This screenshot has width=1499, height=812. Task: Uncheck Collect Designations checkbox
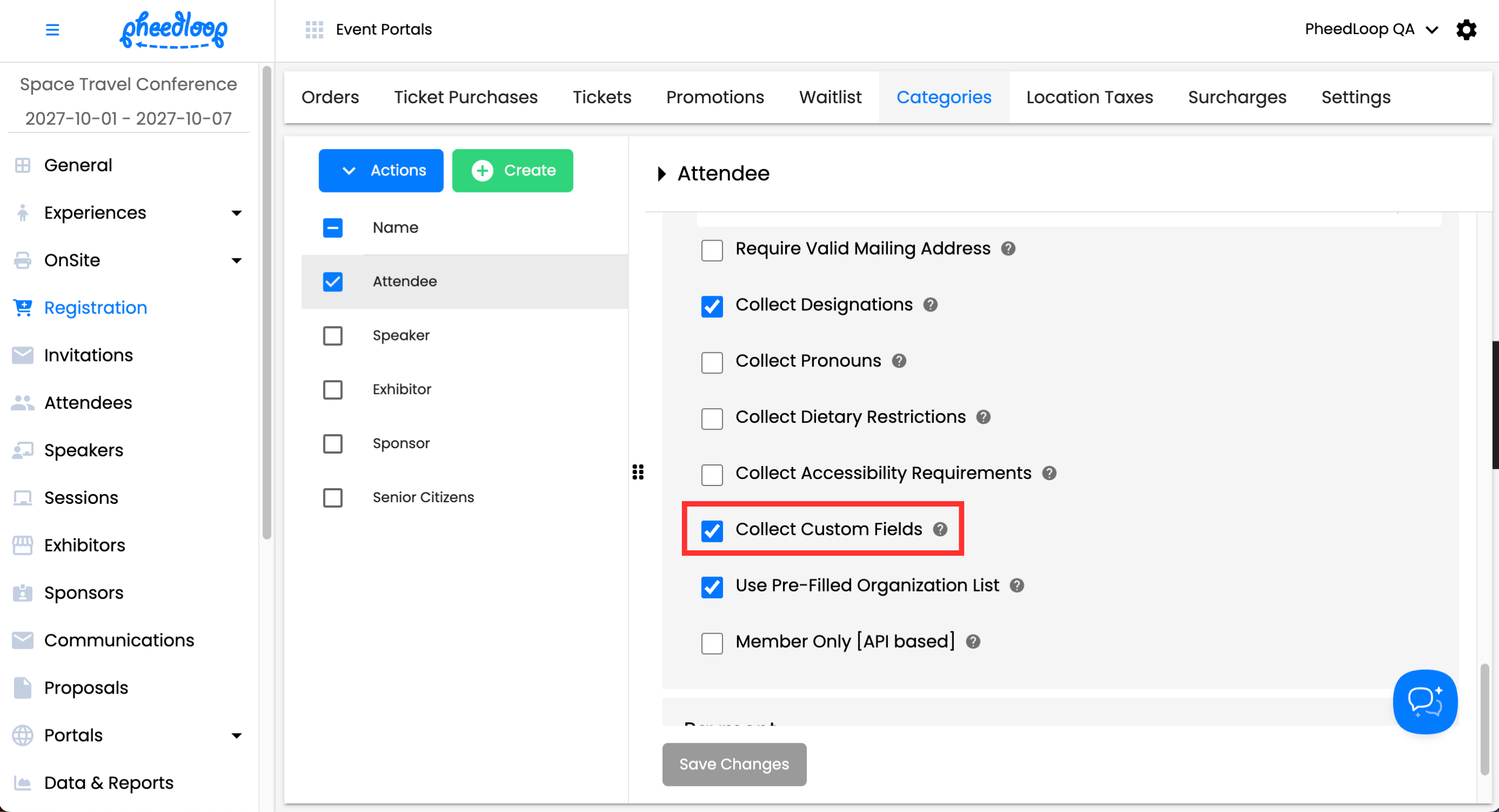[712, 306]
